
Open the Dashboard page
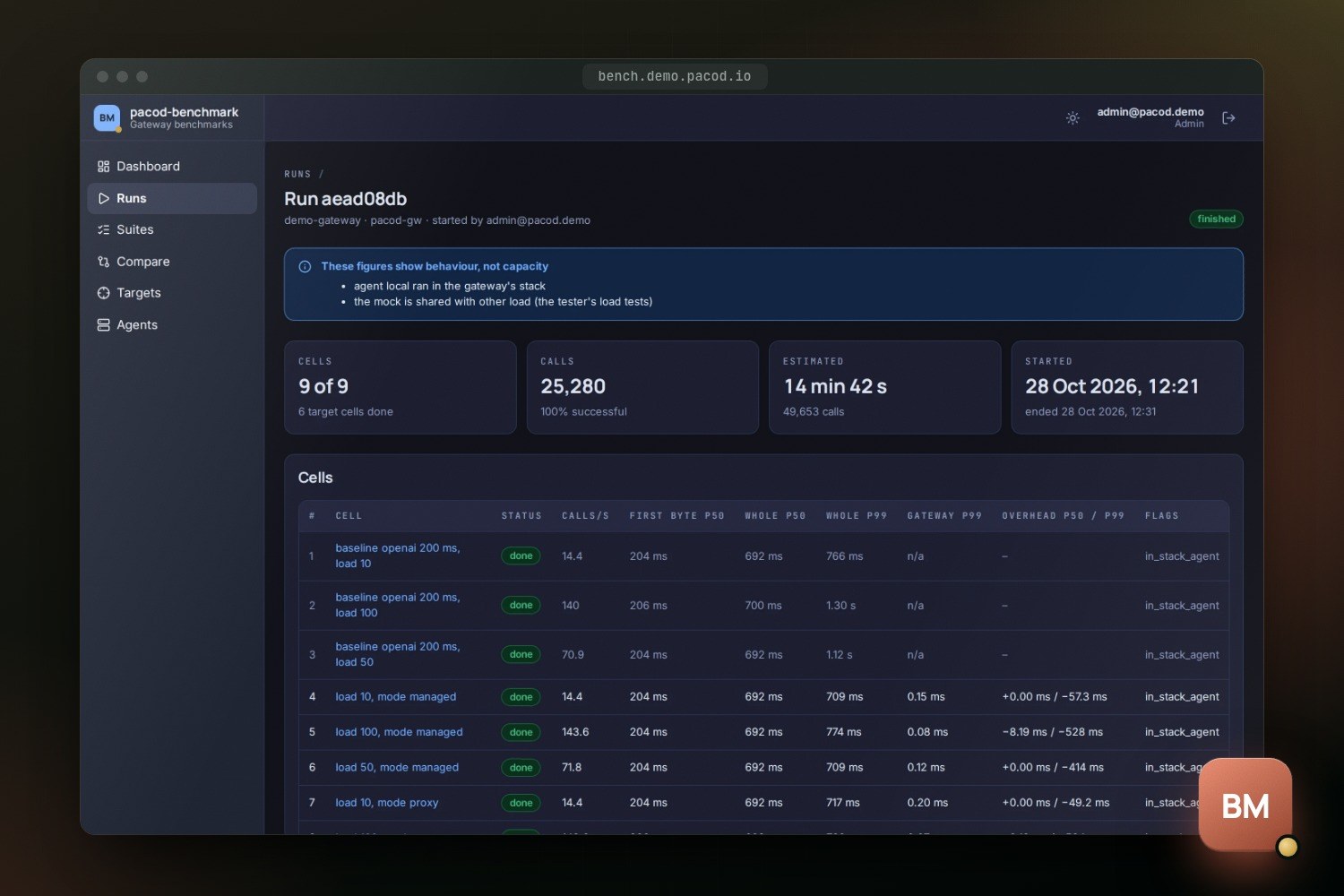[172, 167]
